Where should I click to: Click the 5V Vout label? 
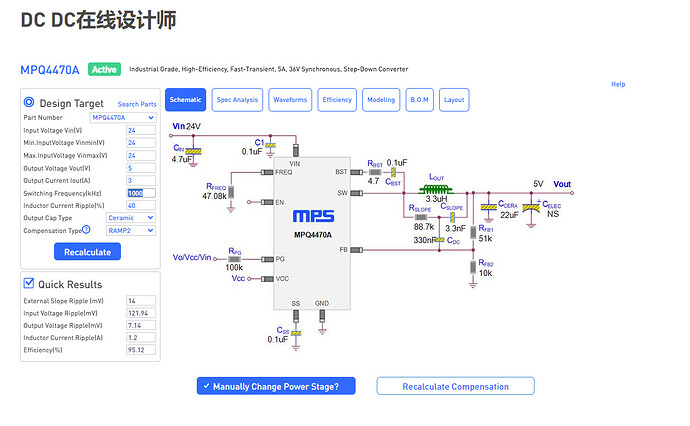coord(552,184)
